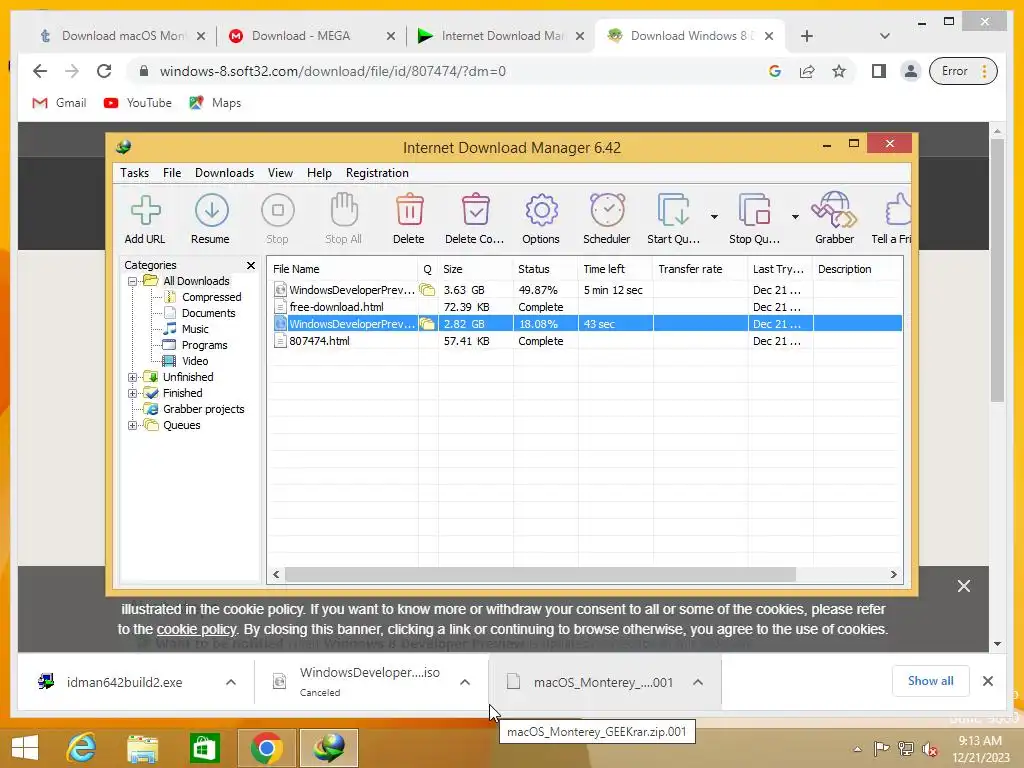
Task: Select the Music category
Action: (x=195, y=329)
